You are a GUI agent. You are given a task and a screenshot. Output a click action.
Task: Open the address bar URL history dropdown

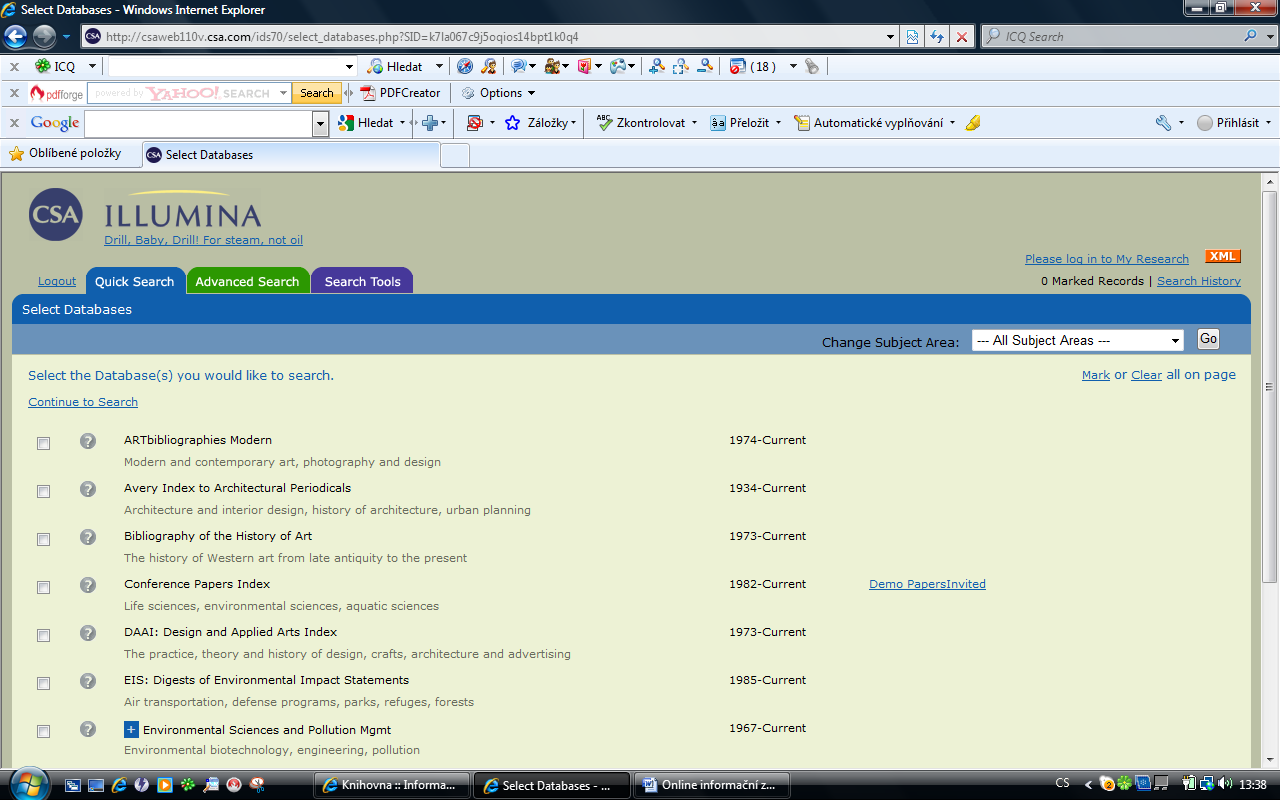pos(891,37)
